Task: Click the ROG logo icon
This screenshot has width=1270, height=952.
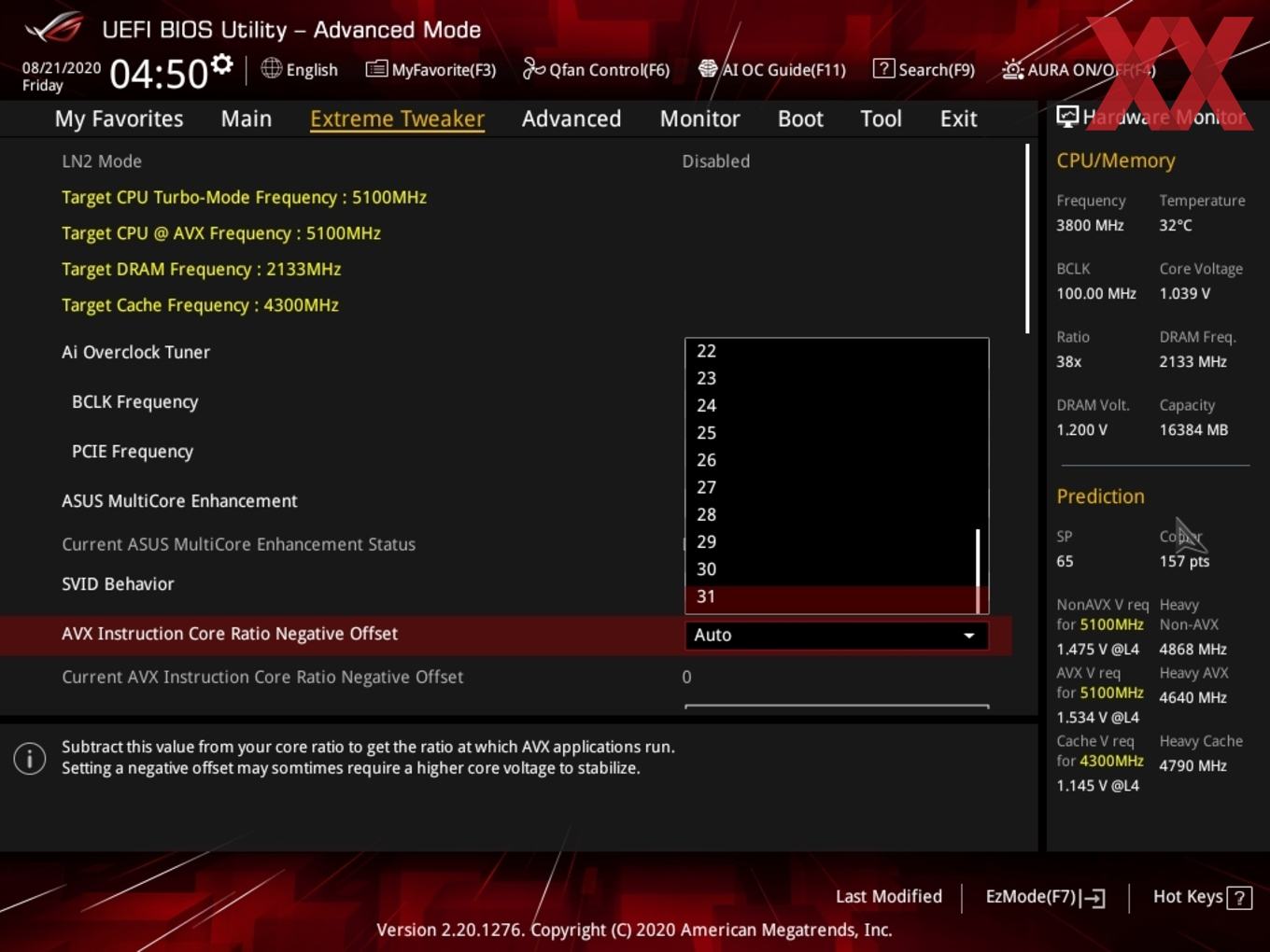Action: pos(54,28)
